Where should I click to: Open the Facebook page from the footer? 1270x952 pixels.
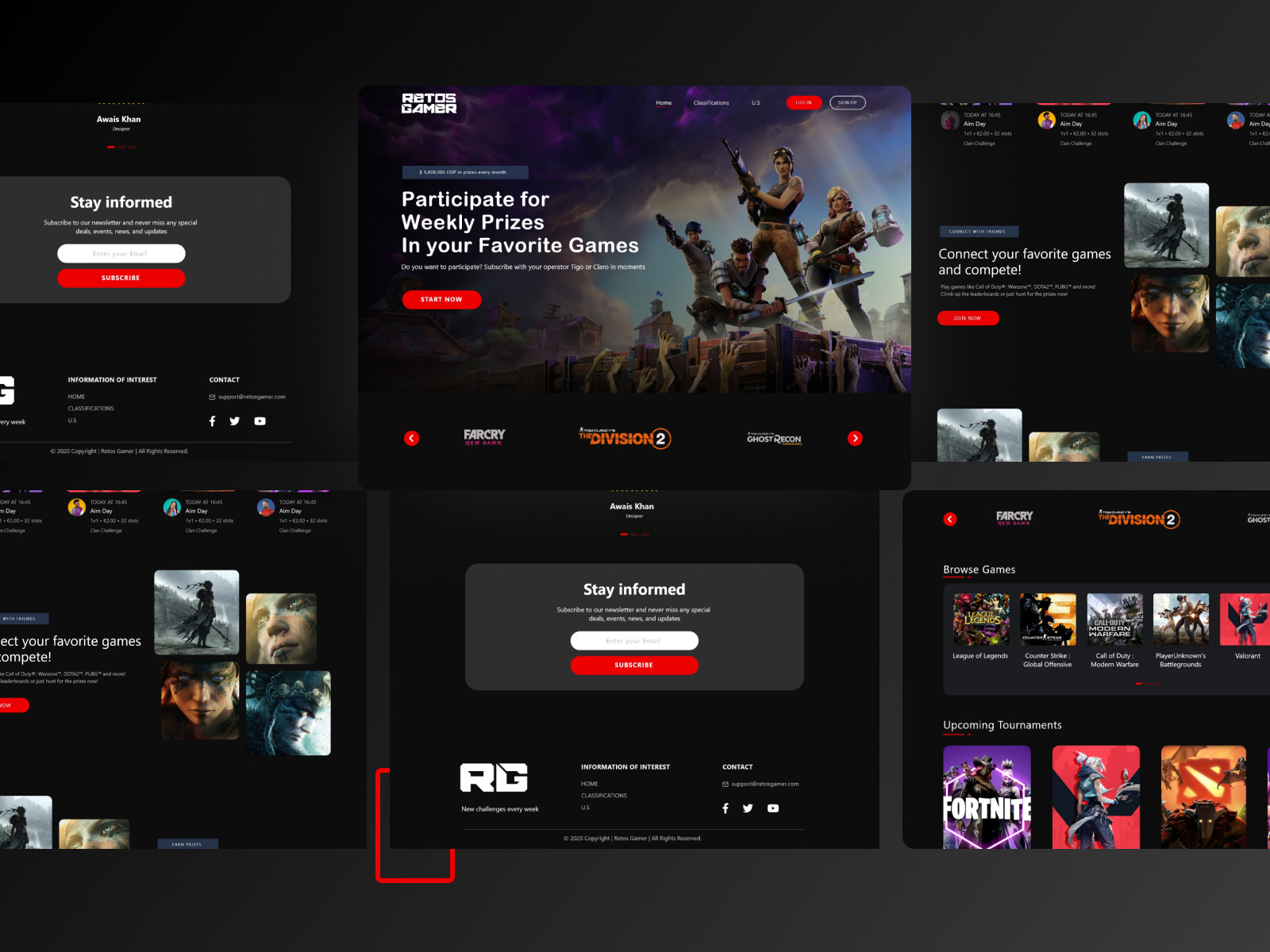pos(725,808)
